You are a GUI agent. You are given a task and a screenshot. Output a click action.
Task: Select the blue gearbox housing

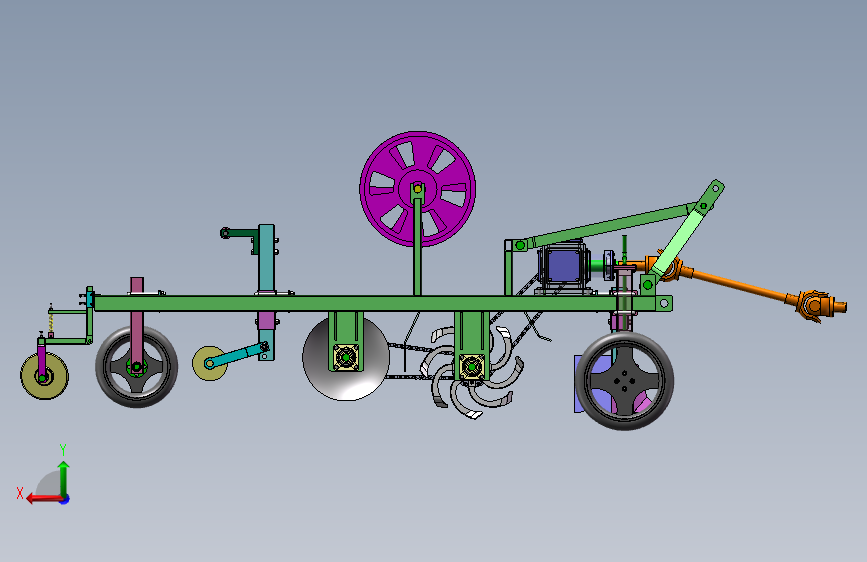(563, 266)
